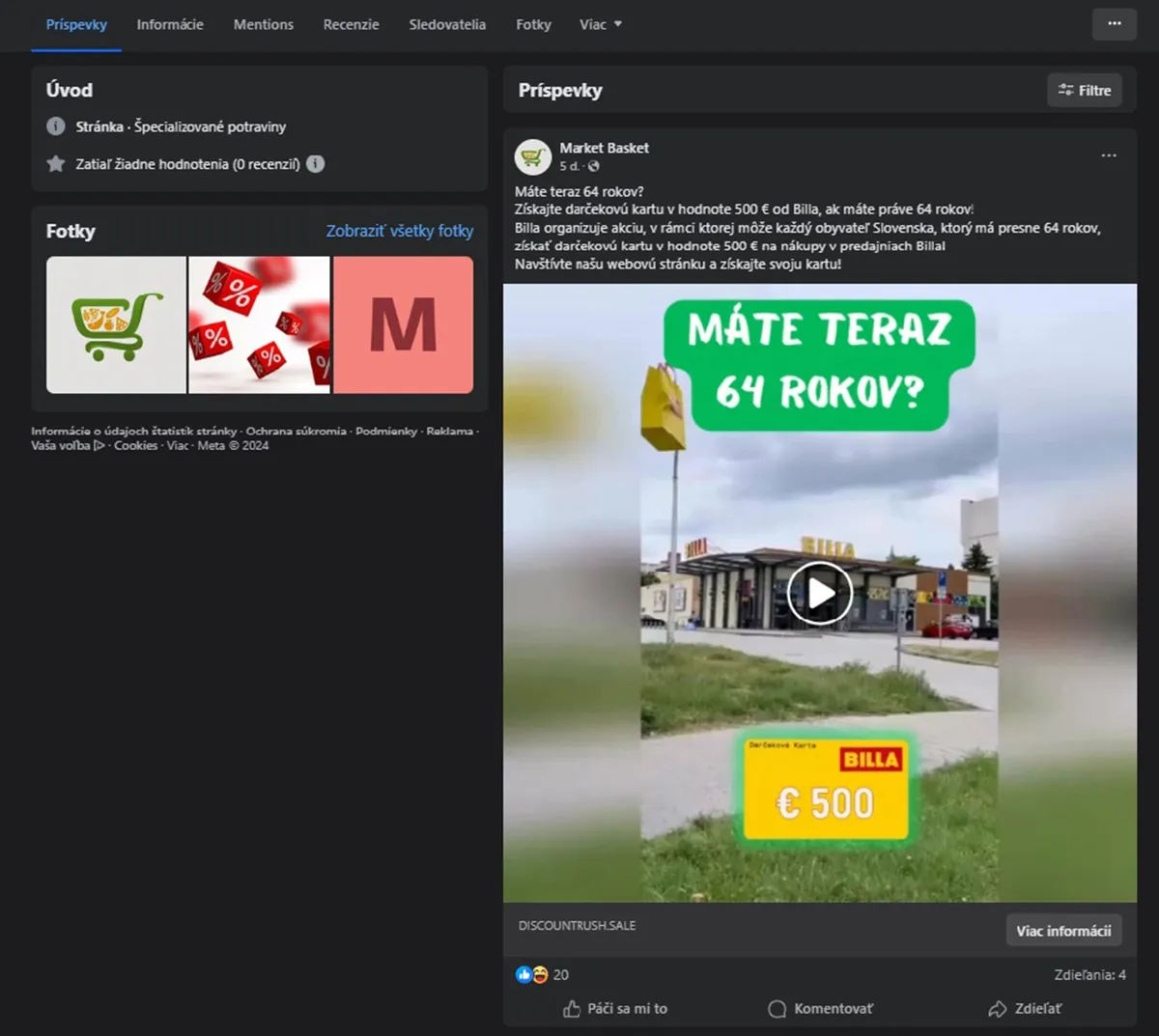Open the Filtre posts filter
Image resolution: width=1159 pixels, height=1036 pixels.
click(1084, 90)
